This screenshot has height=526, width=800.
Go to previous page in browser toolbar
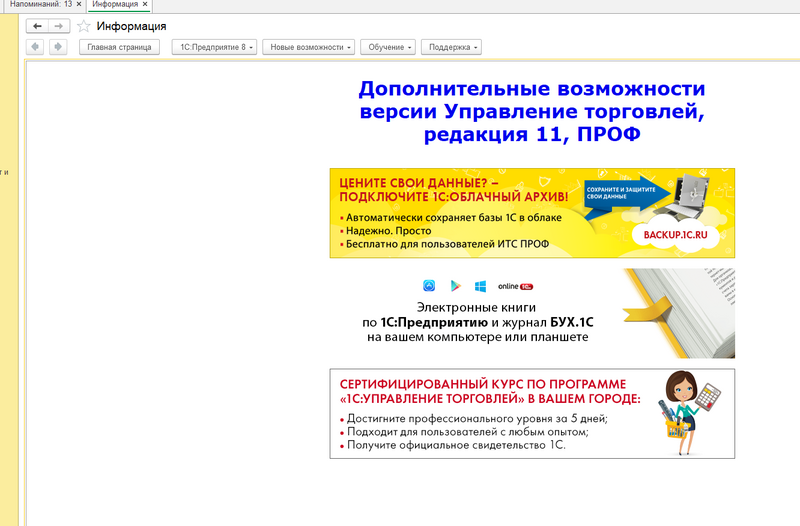(x=35, y=47)
